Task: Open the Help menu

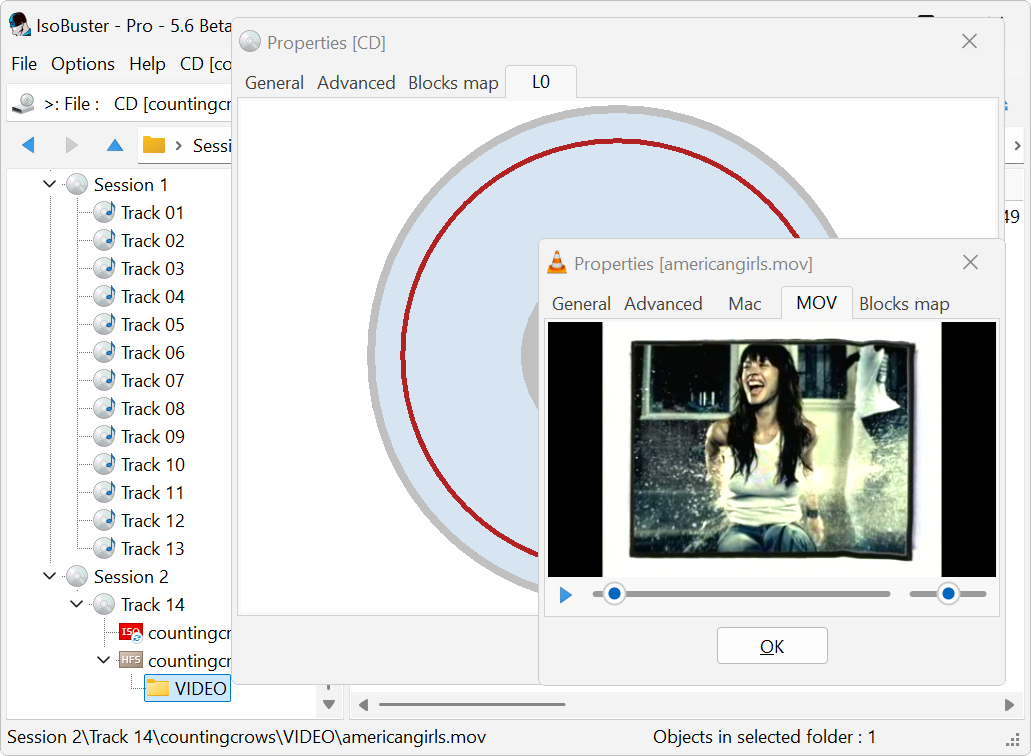Action: (147, 64)
